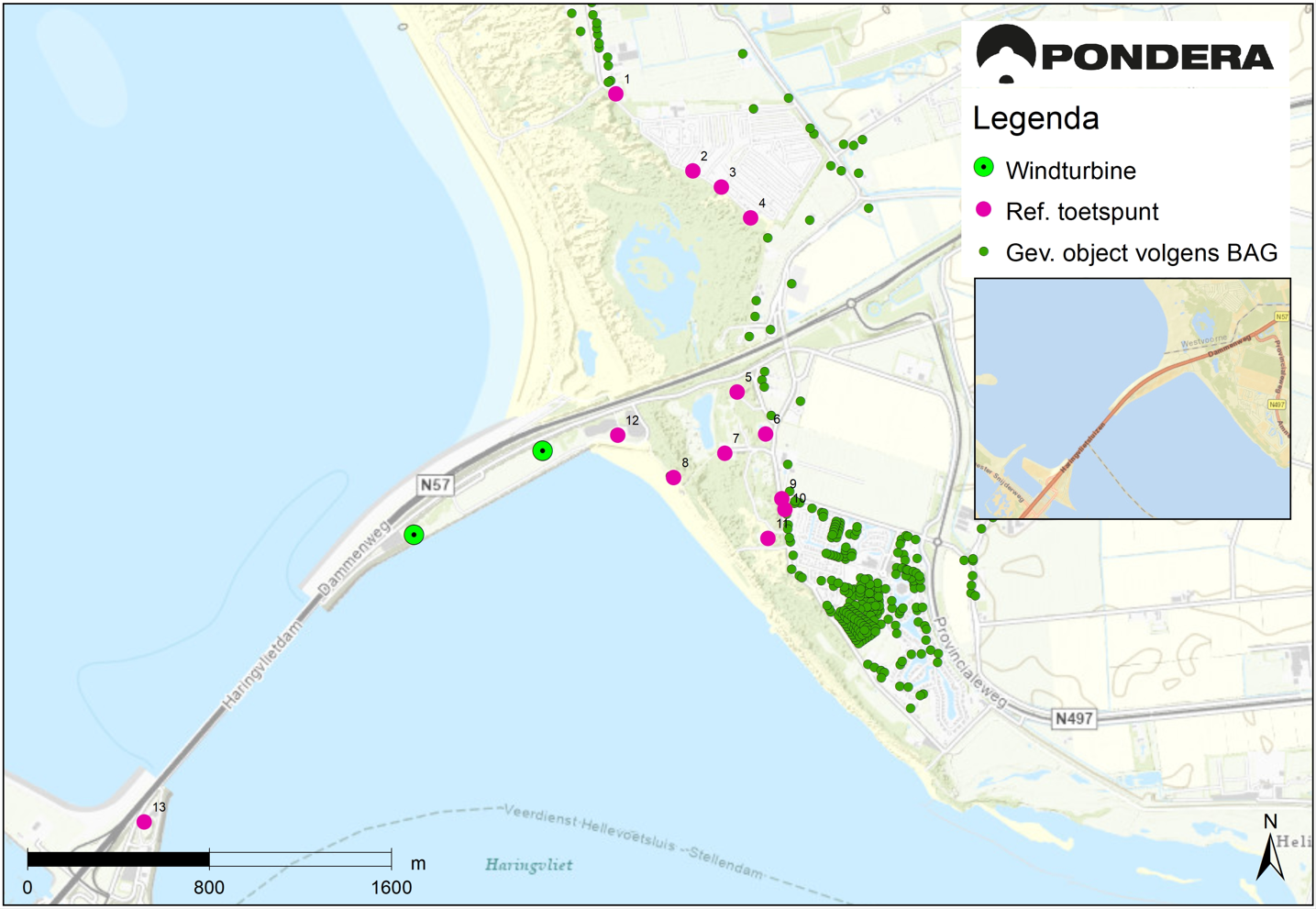Click the N57 road shield on main map

pyautogui.click(x=435, y=484)
